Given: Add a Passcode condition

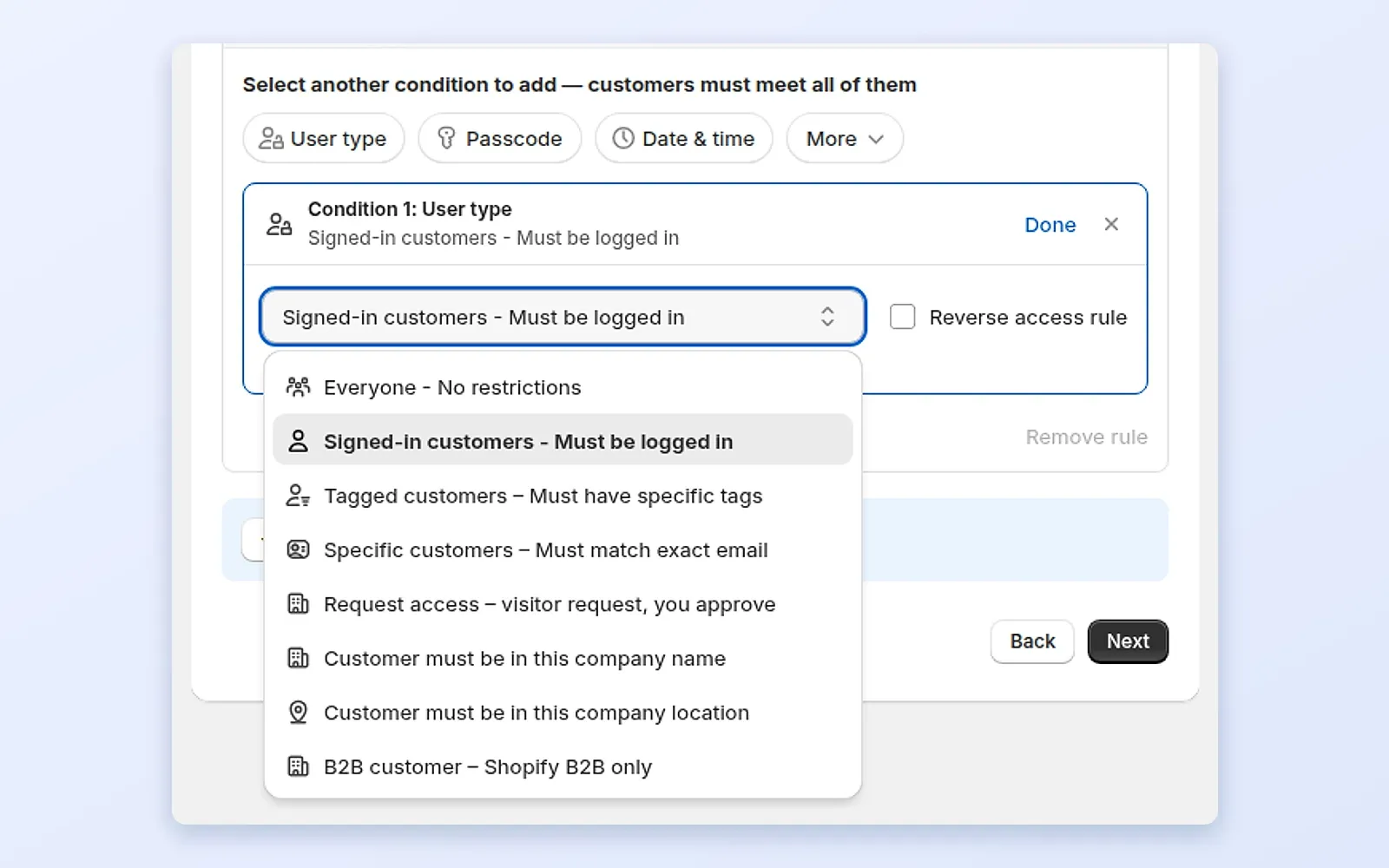Looking at the screenshot, I should point(500,139).
